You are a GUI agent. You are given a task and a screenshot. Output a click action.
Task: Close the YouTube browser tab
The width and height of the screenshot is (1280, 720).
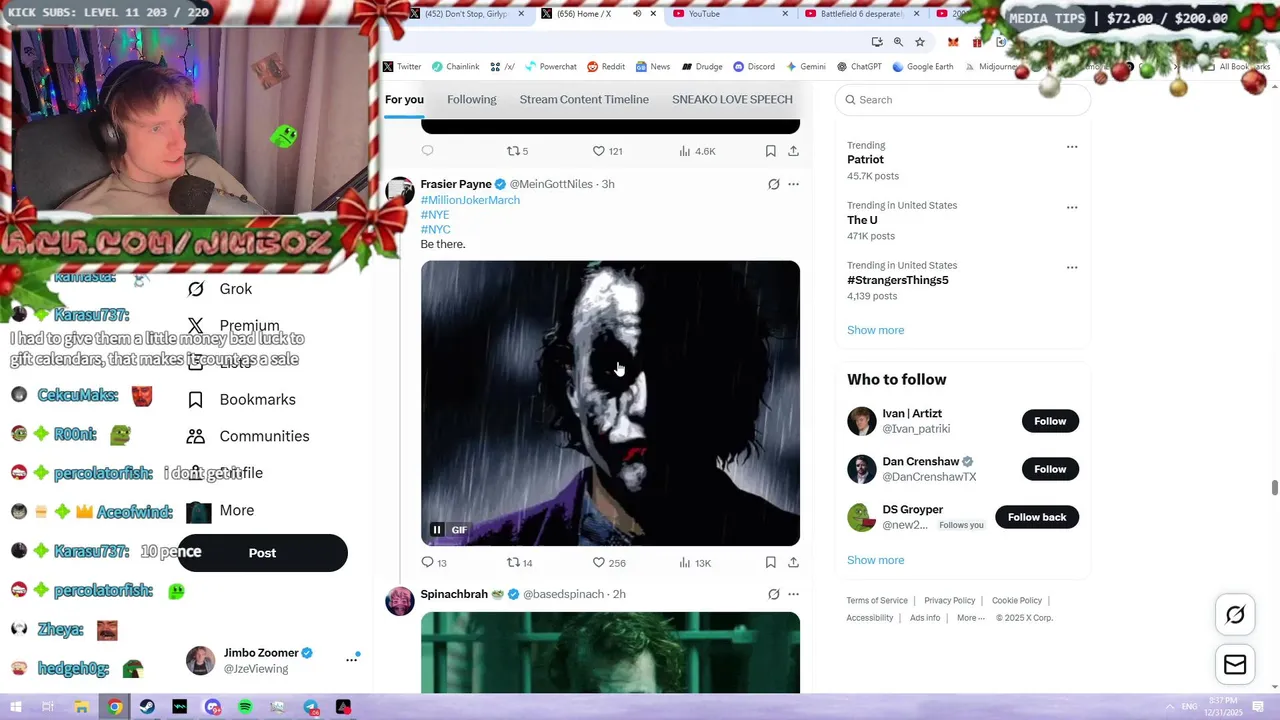point(785,14)
